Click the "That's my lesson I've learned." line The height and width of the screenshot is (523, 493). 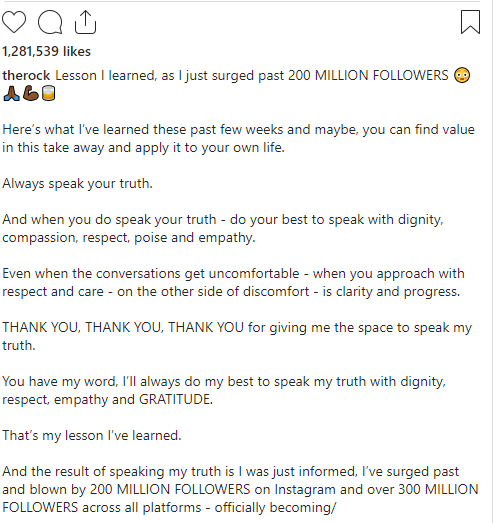(x=92, y=436)
